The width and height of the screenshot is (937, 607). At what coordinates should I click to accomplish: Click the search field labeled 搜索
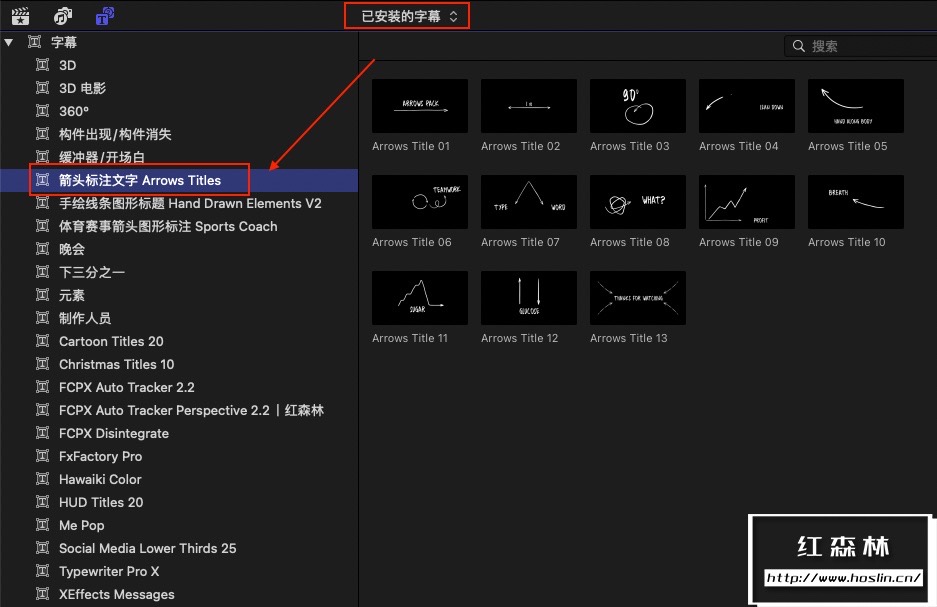pos(861,46)
